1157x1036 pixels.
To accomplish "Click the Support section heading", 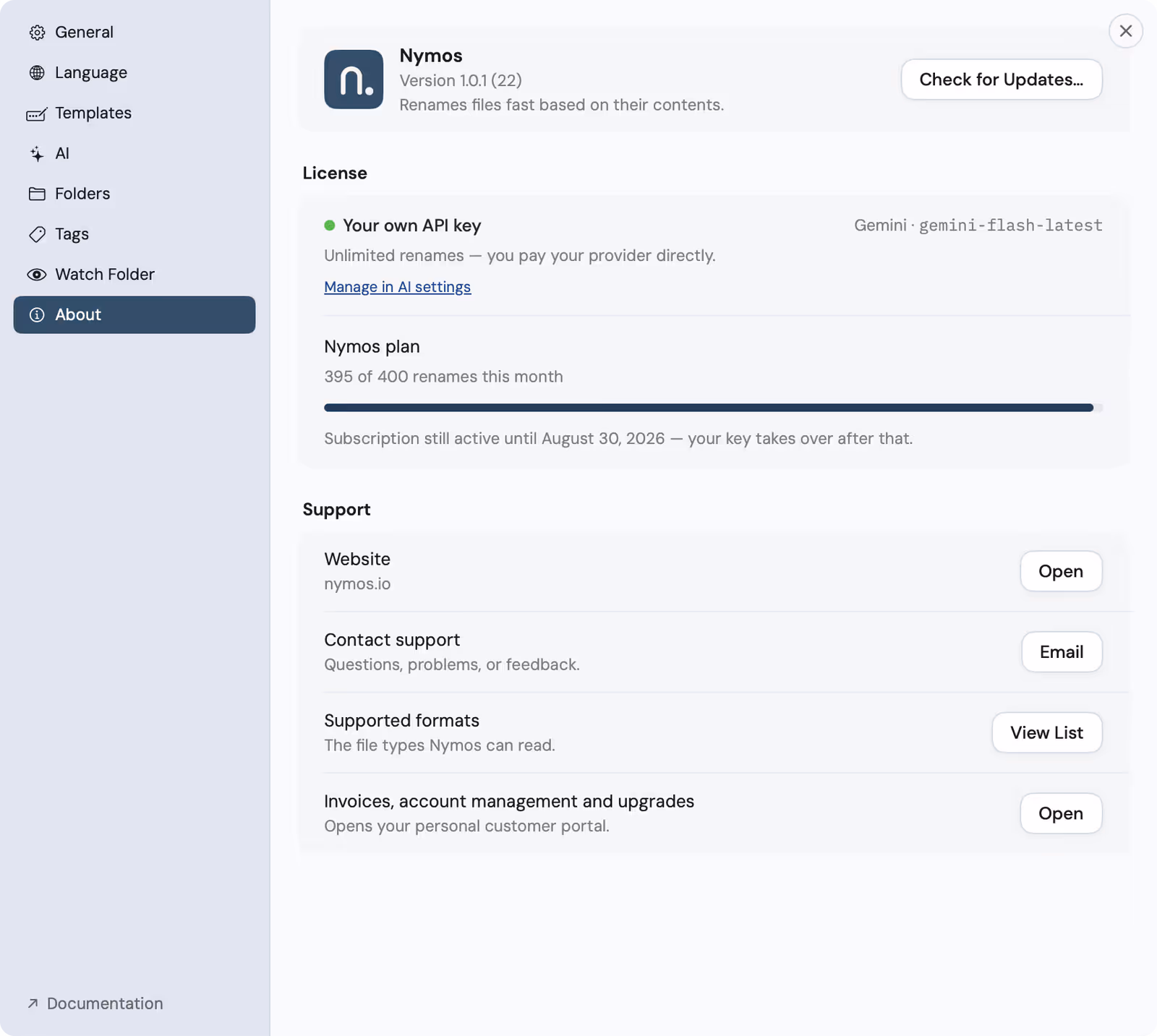I will tap(336, 510).
